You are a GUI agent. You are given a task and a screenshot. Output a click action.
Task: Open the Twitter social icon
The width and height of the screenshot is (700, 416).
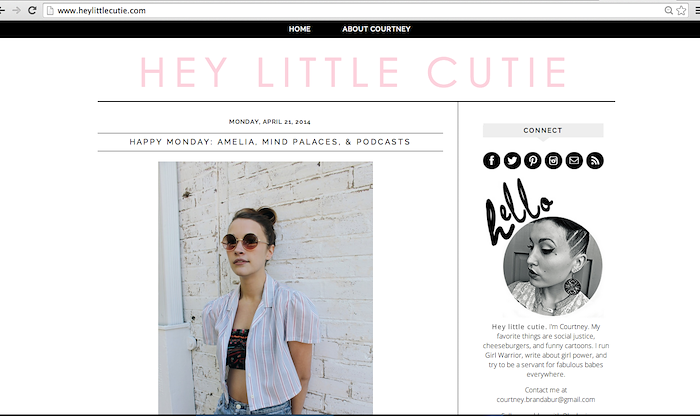pos(512,161)
